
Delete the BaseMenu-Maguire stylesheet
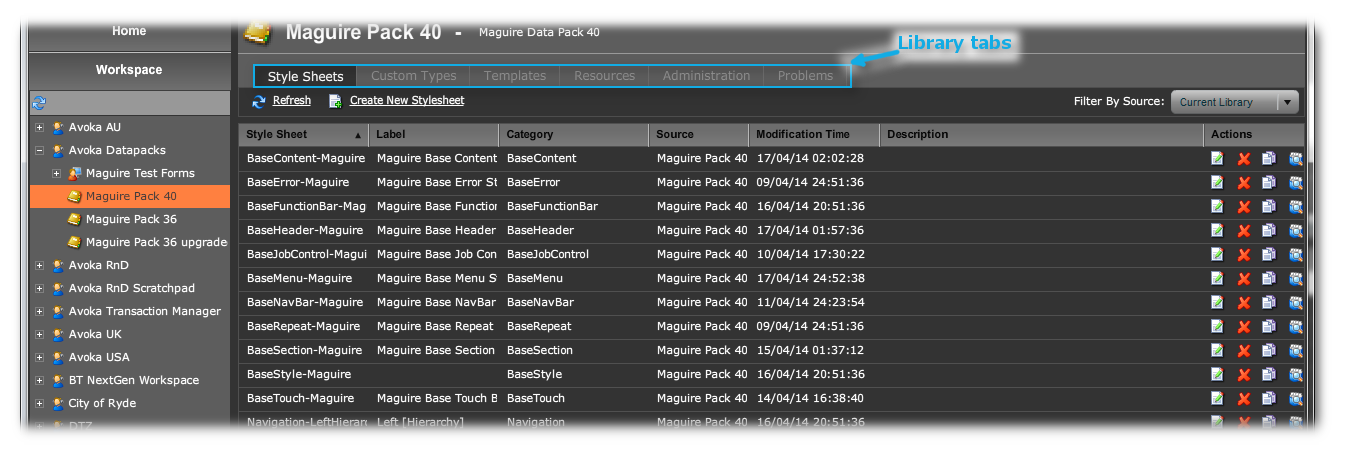click(1244, 278)
